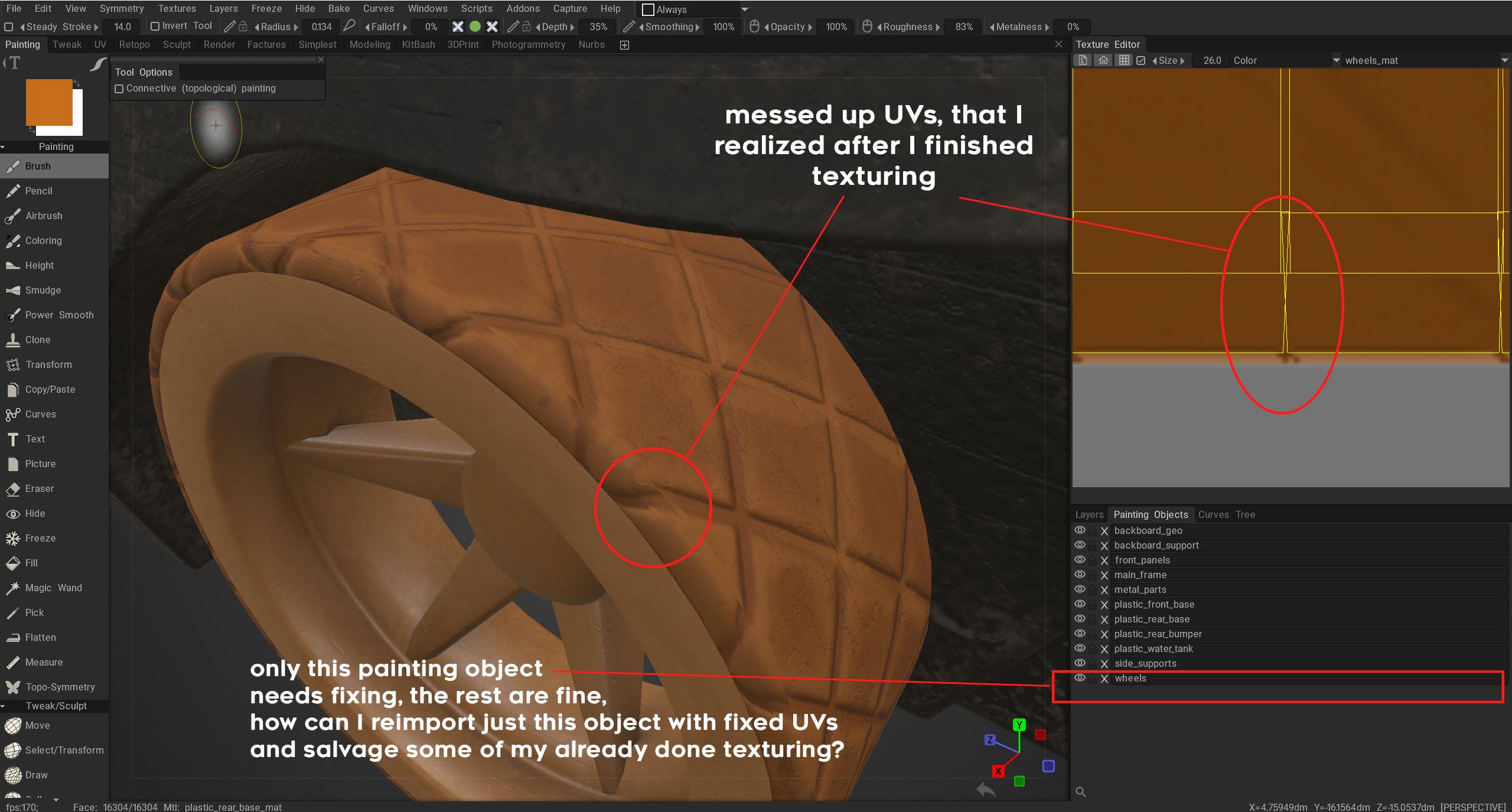The image size is (1512, 812).
Task: Click the grid icon in Texture Editor
Action: point(1123,60)
